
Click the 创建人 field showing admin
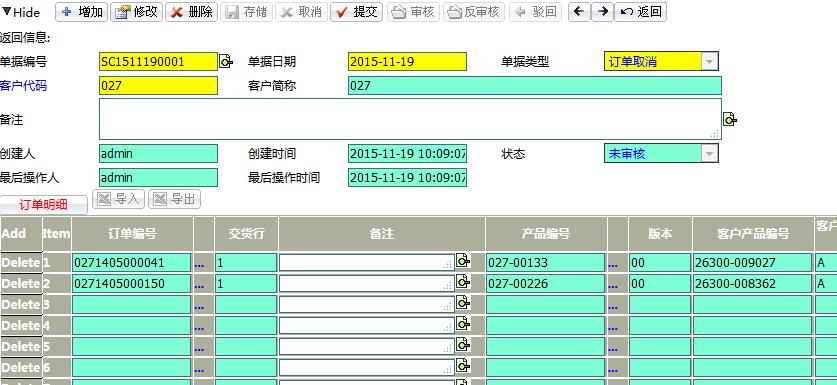tap(159, 154)
